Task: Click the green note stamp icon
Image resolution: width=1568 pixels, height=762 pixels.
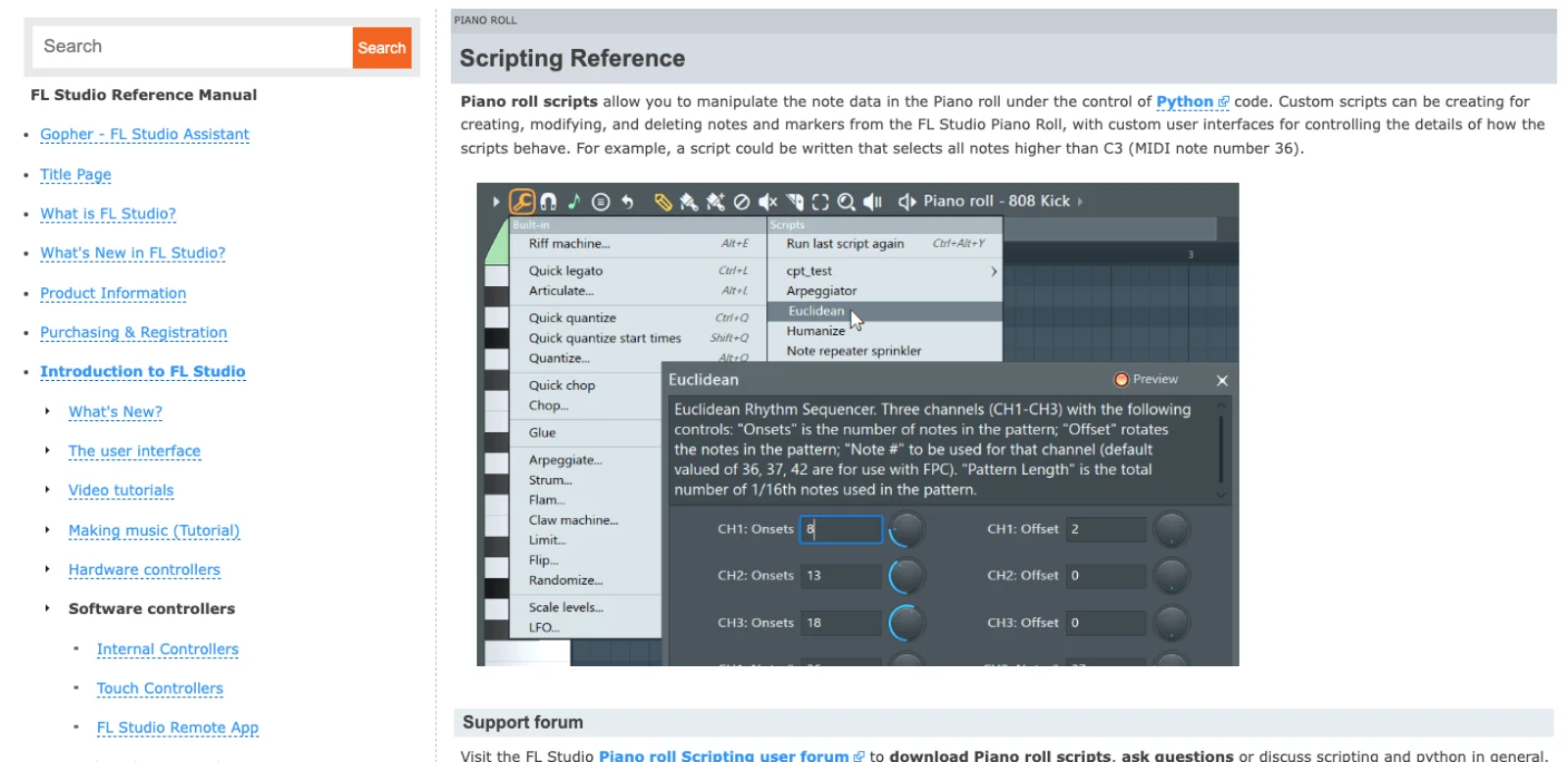Action: pos(574,202)
